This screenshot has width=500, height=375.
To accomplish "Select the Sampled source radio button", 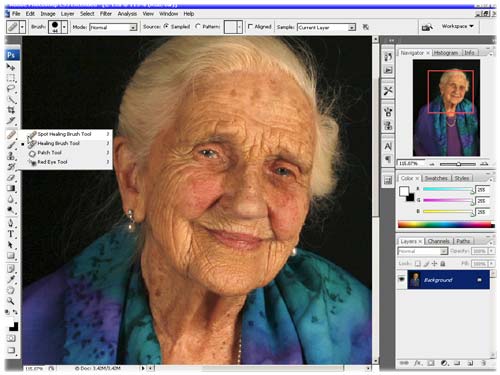I will [166, 26].
